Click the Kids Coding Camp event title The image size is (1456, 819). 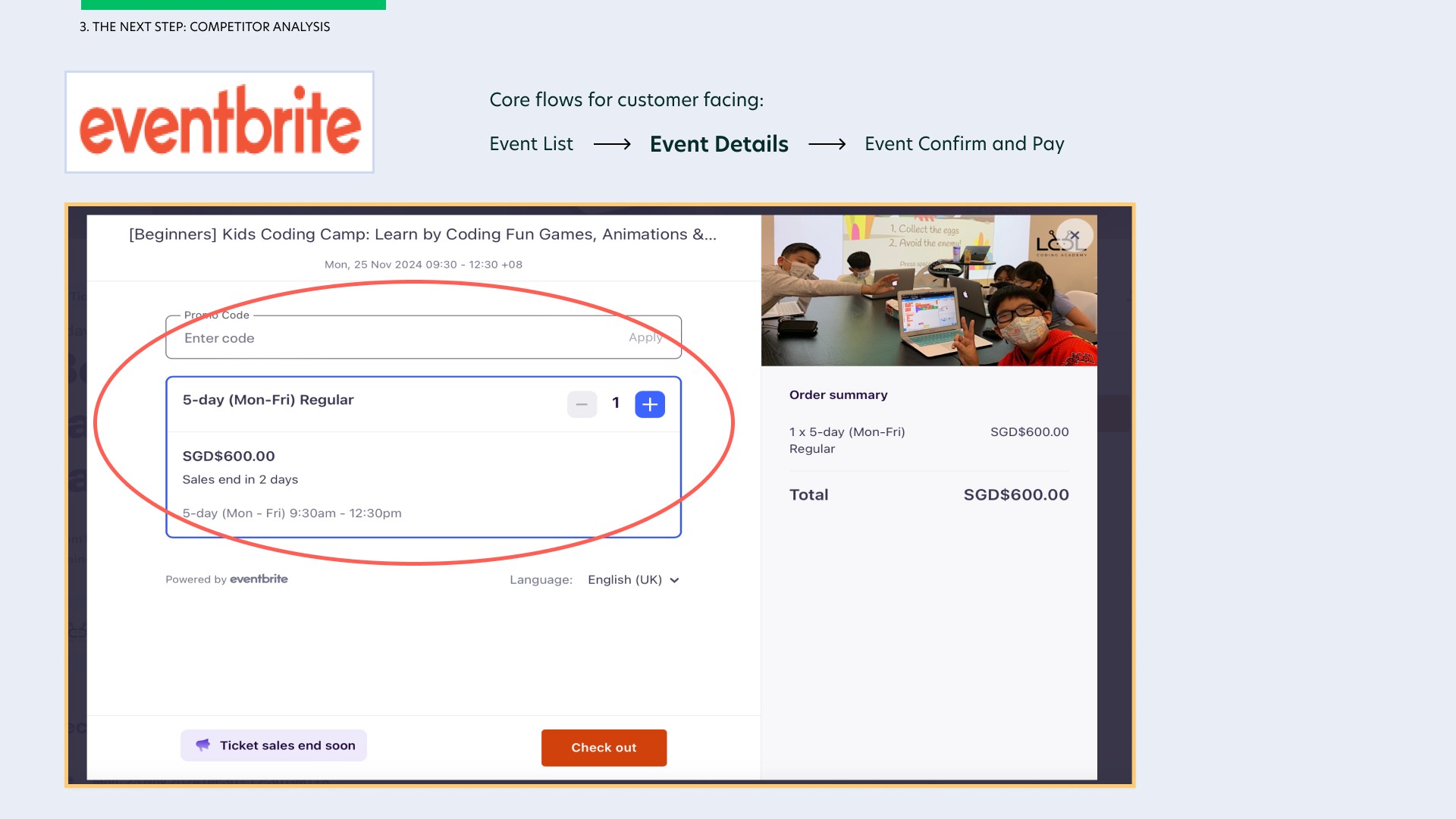pos(422,234)
